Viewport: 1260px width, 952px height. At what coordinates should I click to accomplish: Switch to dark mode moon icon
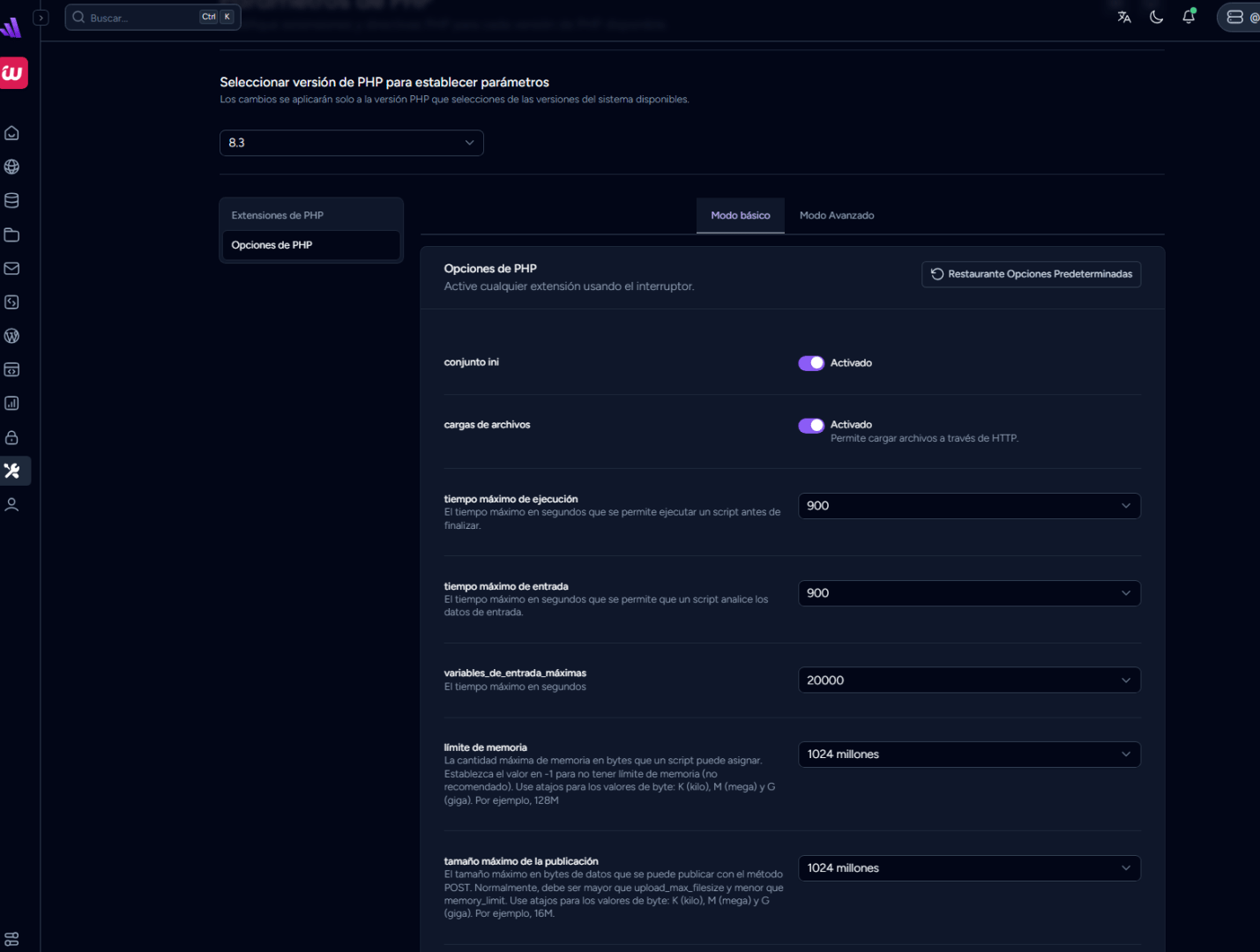(x=1156, y=17)
